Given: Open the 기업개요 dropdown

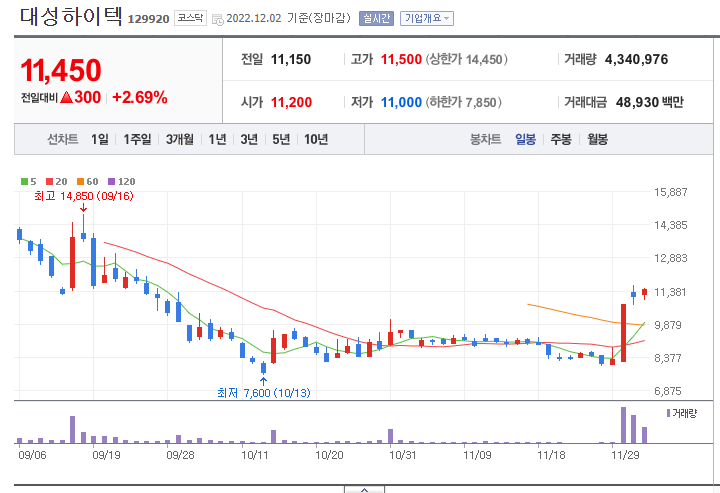Looking at the screenshot, I should coord(427,18).
